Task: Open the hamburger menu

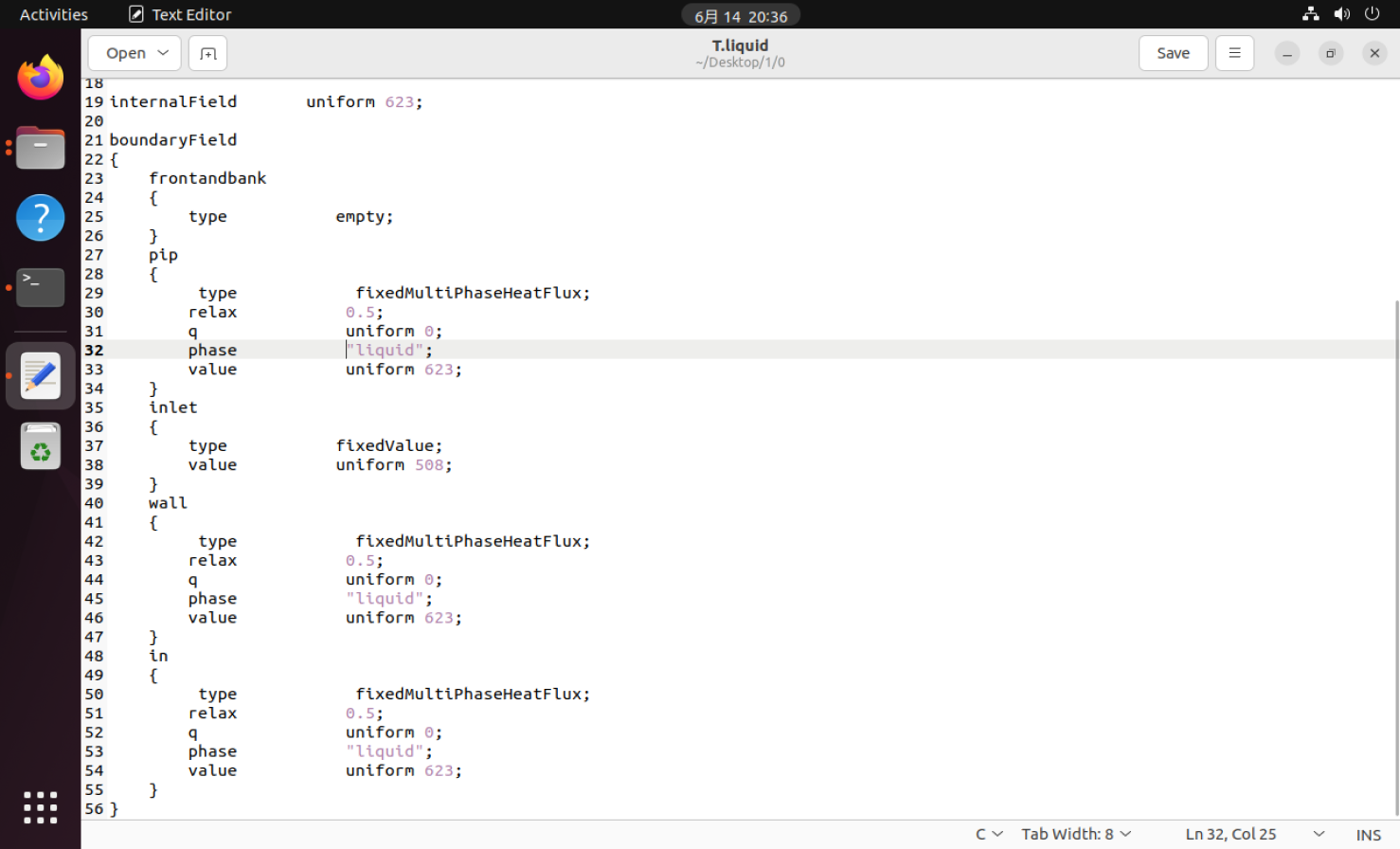Action: tap(1234, 53)
